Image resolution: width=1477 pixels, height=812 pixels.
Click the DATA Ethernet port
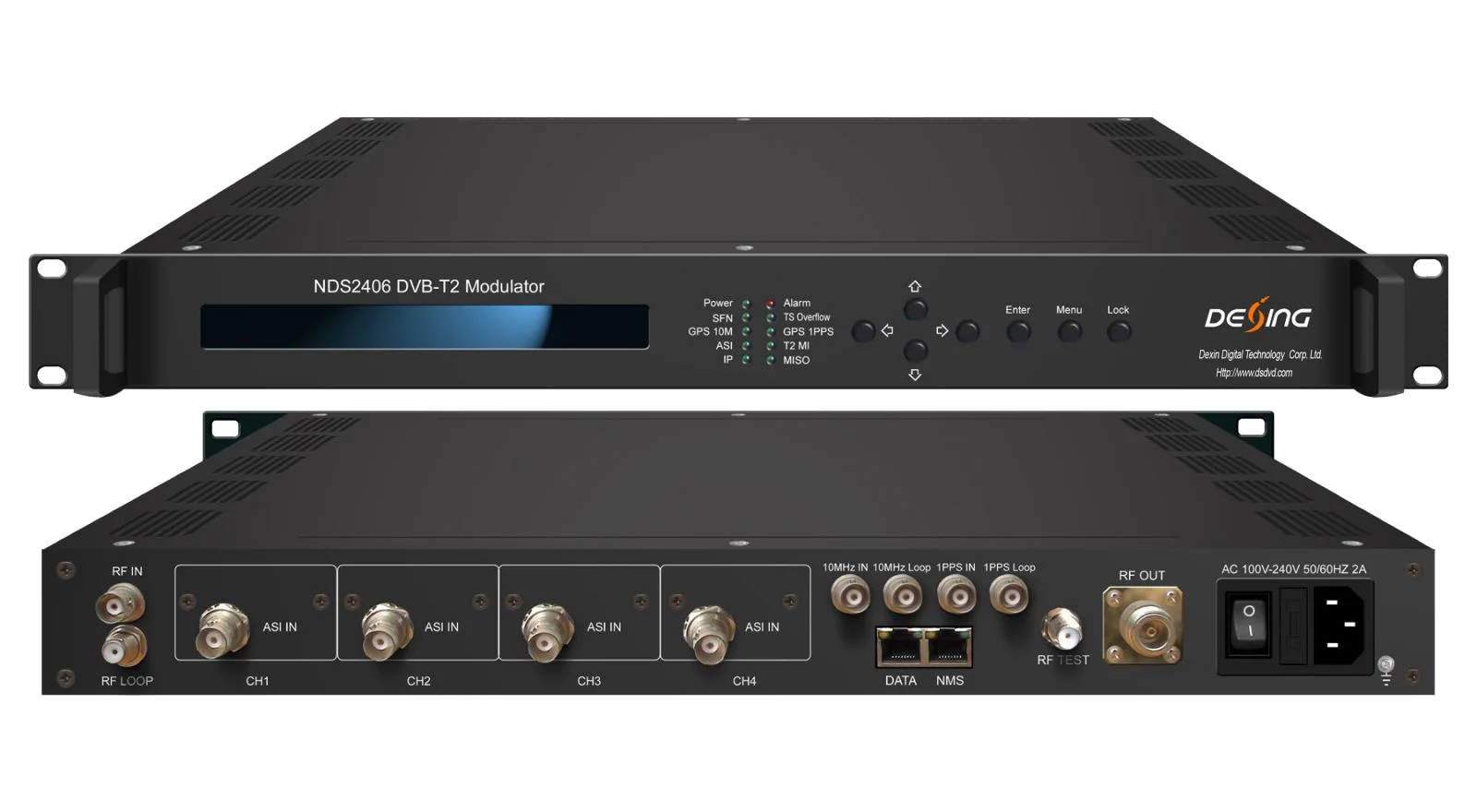pyautogui.click(x=900, y=647)
